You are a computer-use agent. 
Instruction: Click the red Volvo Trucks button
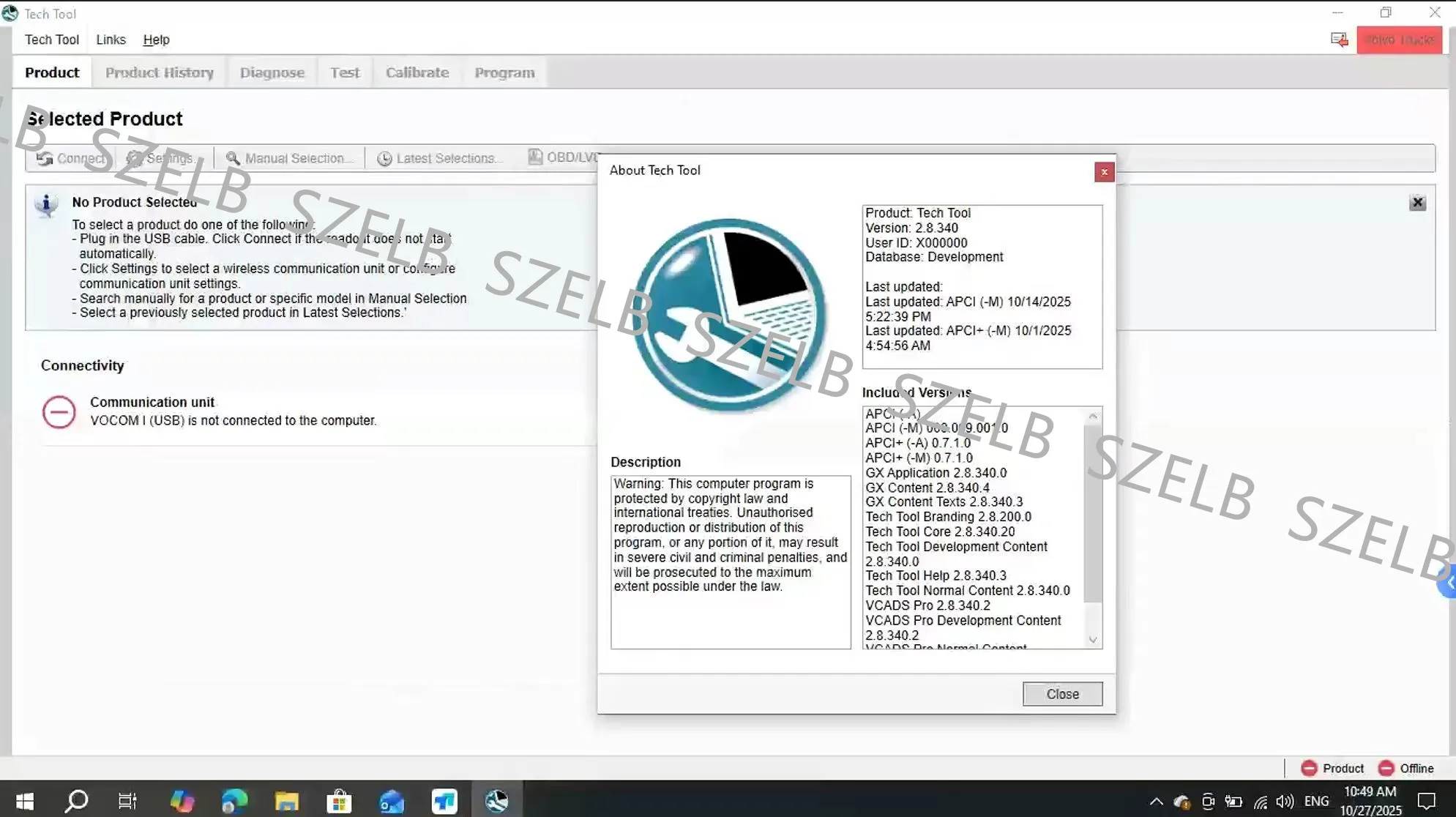(1399, 40)
